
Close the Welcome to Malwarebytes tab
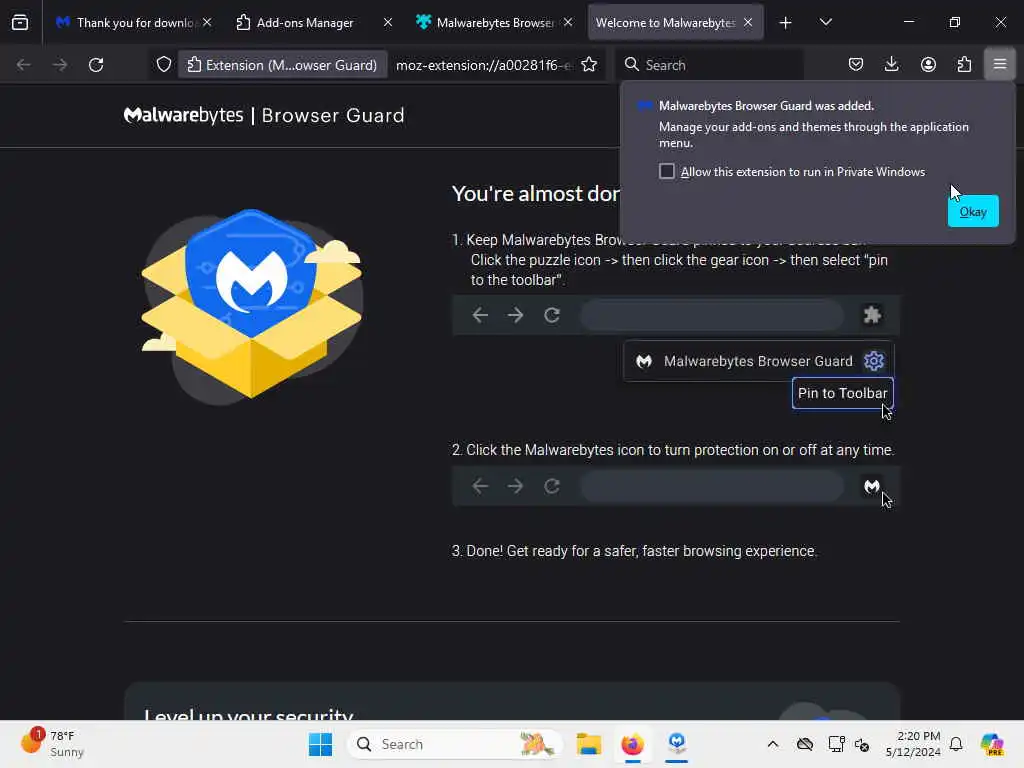coord(748,22)
